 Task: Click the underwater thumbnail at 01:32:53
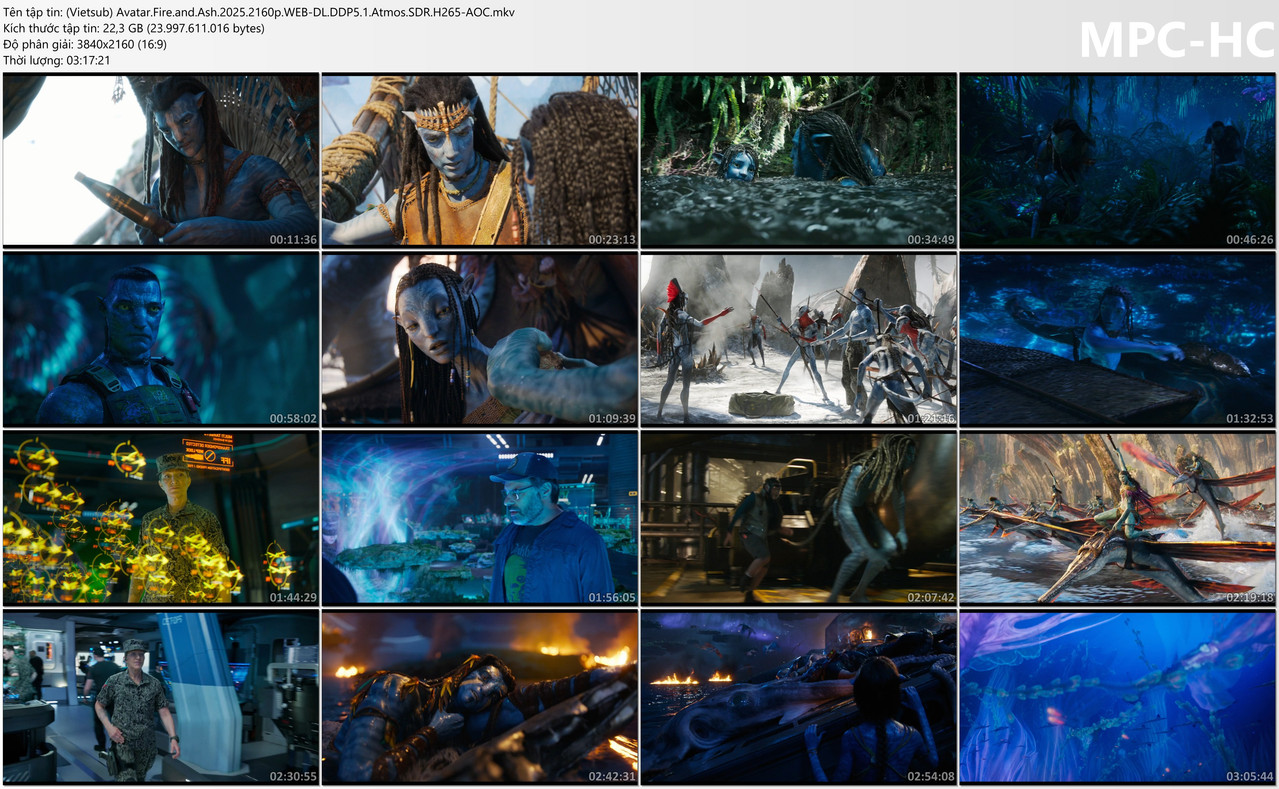(1118, 339)
